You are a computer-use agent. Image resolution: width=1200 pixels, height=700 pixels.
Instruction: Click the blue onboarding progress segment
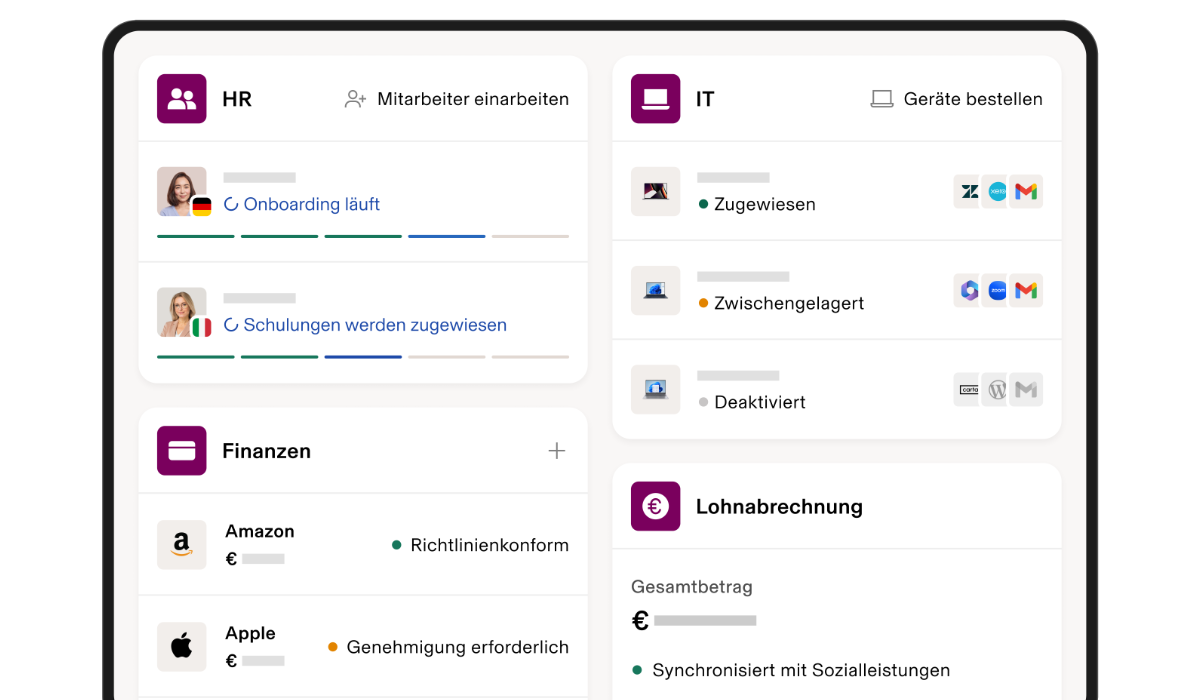pos(446,235)
